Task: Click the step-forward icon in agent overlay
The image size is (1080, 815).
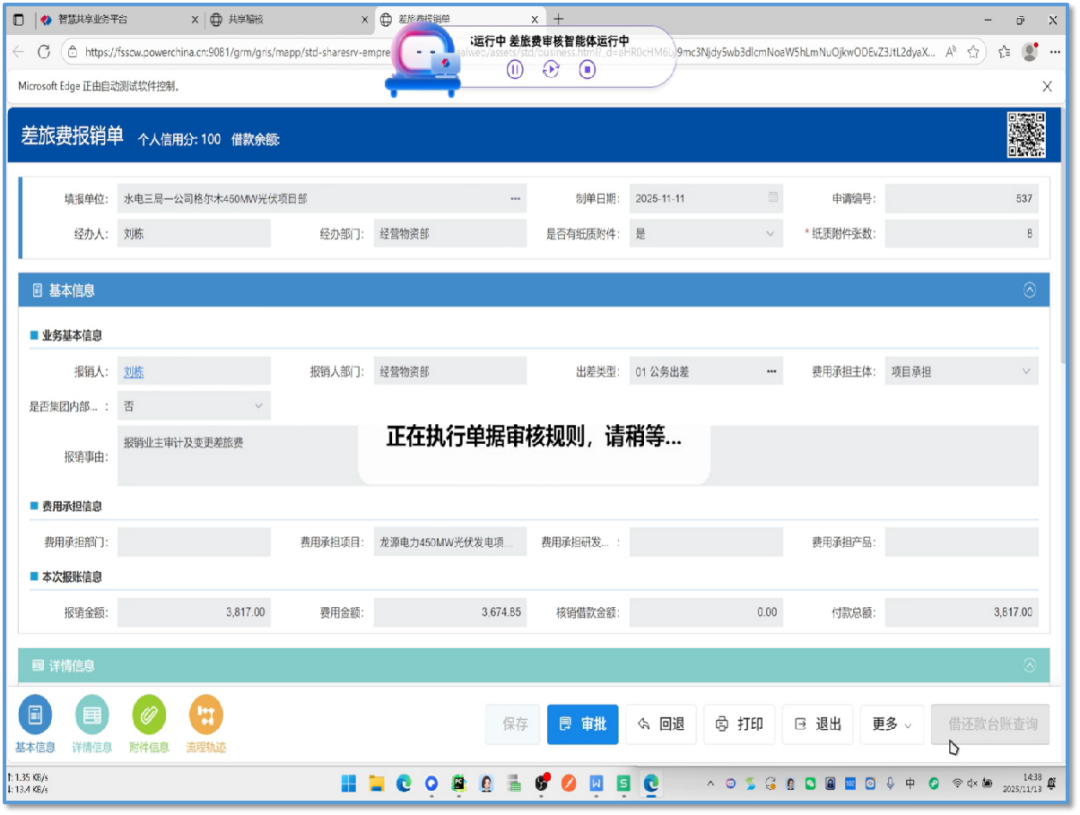Action: (550, 69)
